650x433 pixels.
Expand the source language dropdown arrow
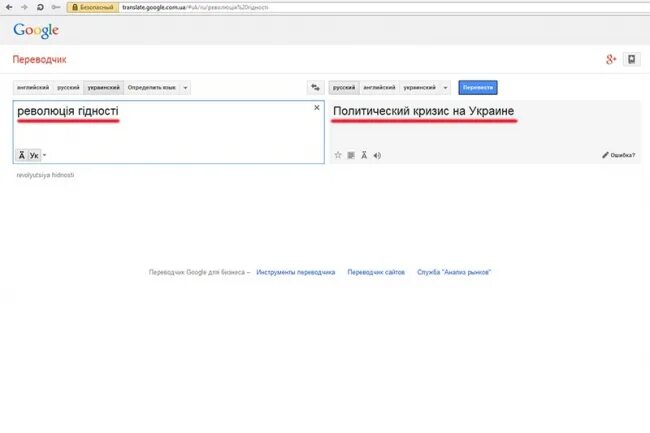[185, 87]
